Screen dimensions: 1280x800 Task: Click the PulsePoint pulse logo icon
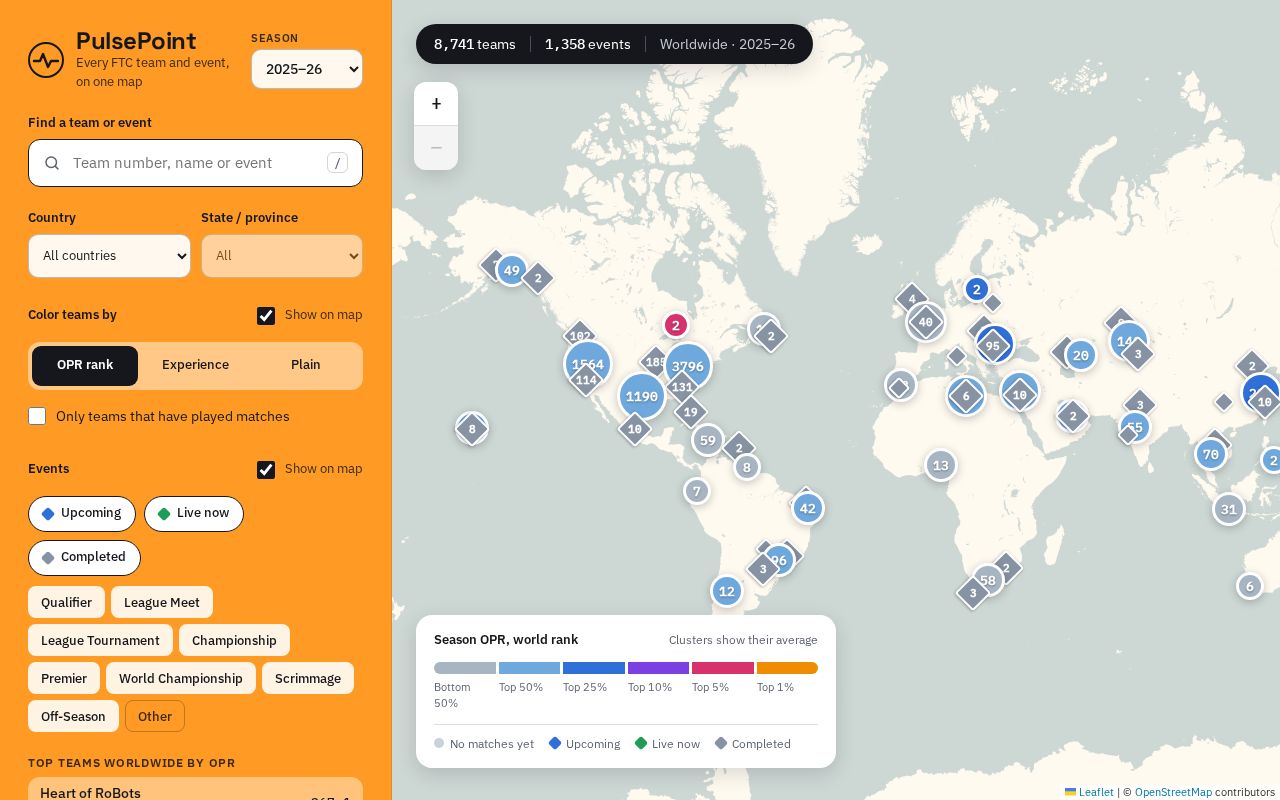pos(46,60)
